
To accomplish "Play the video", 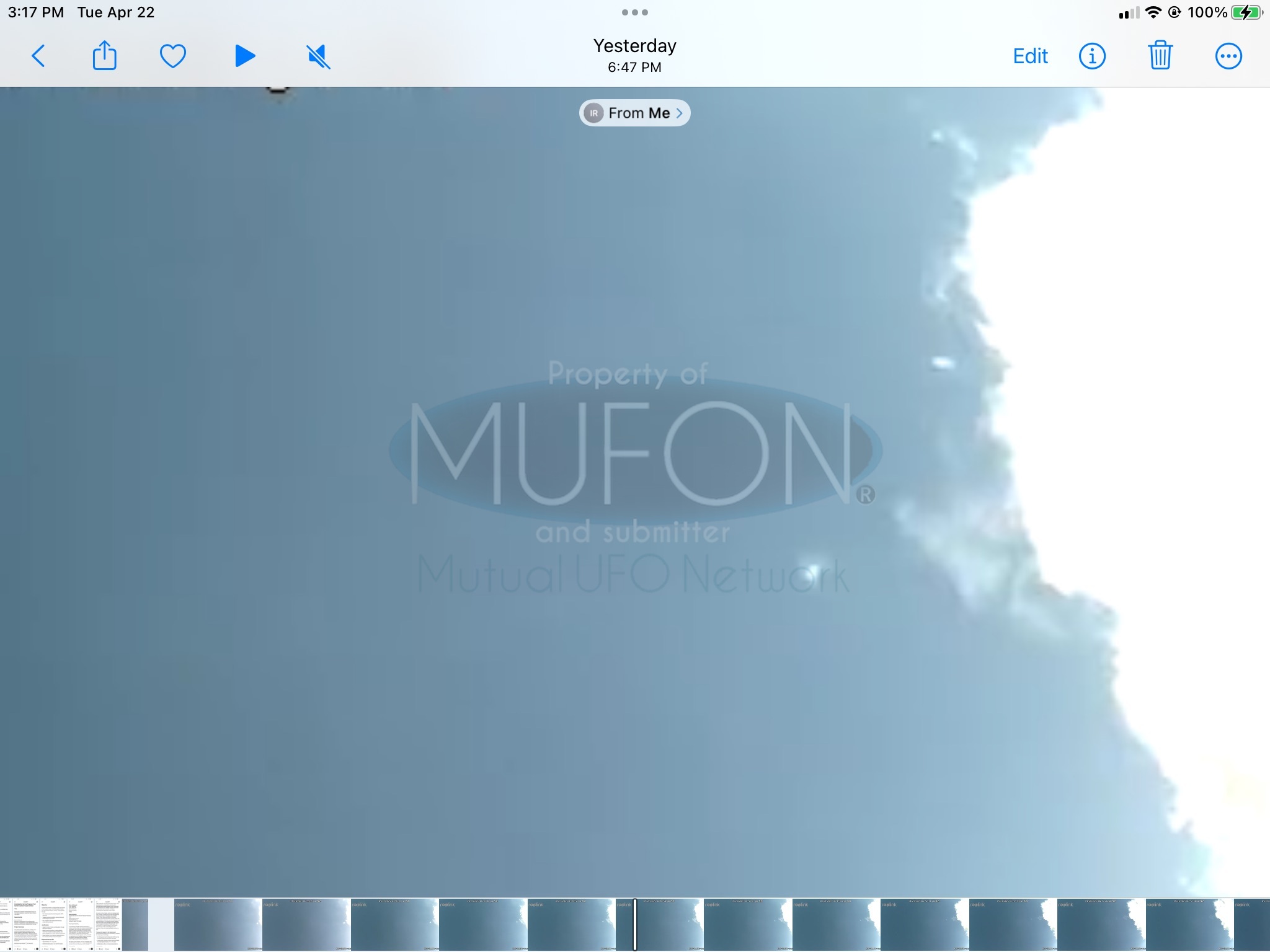I will point(245,56).
